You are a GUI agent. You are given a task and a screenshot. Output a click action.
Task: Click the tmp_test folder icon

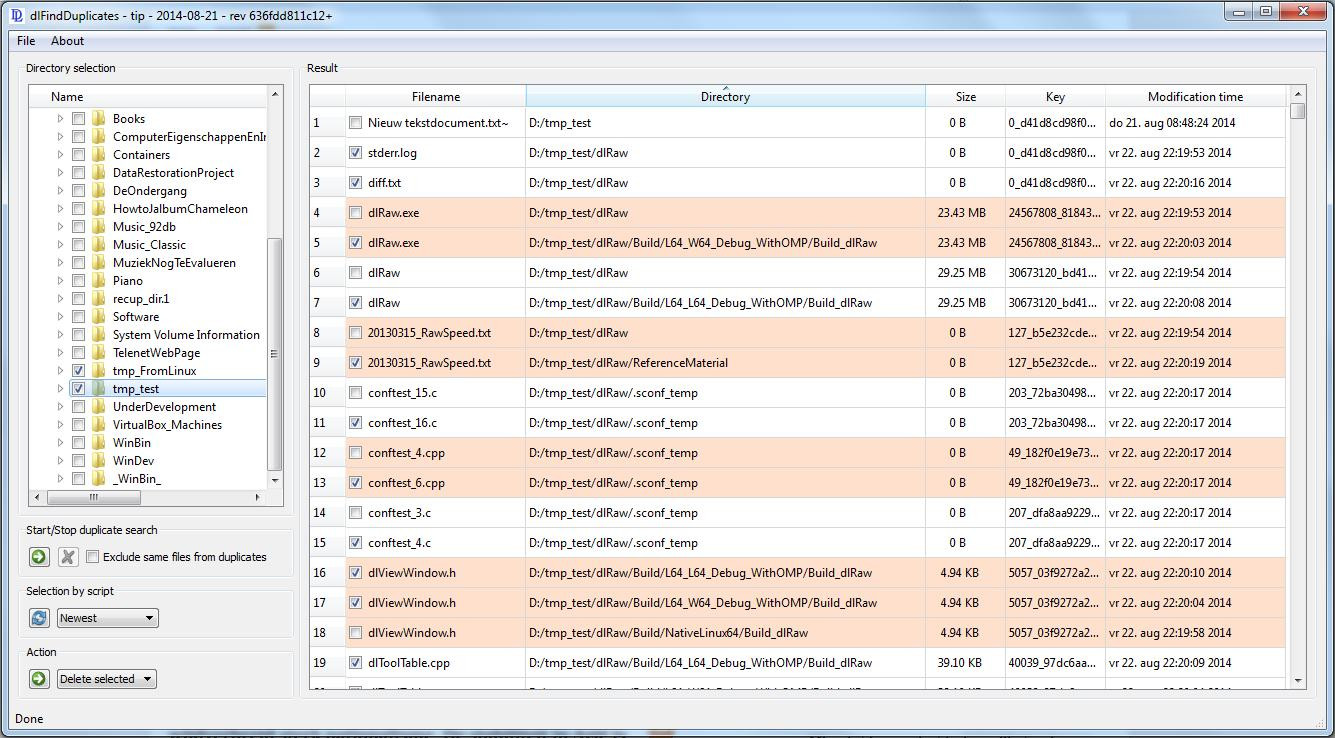(99, 389)
